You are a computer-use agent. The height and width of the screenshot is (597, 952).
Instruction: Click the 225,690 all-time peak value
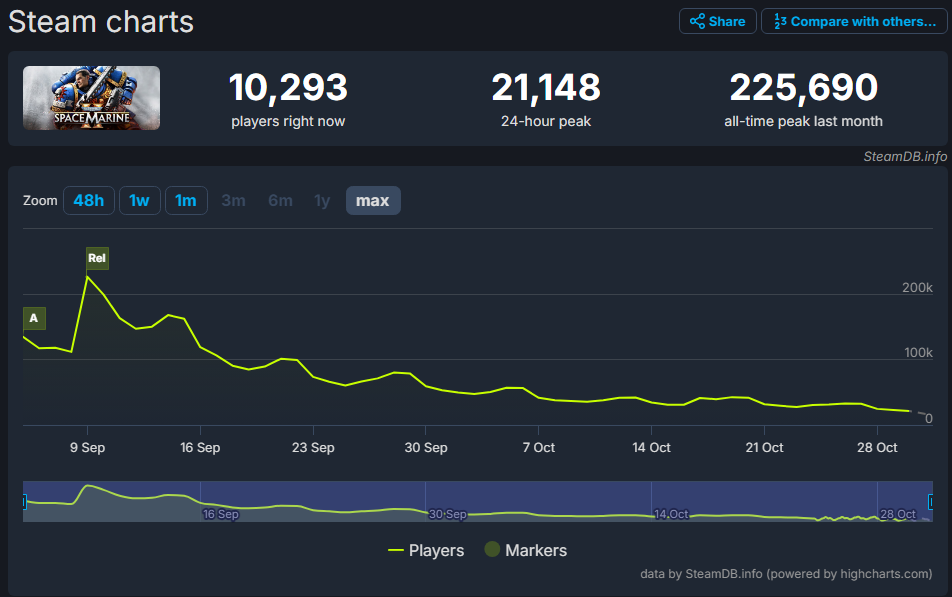coord(804,87)
